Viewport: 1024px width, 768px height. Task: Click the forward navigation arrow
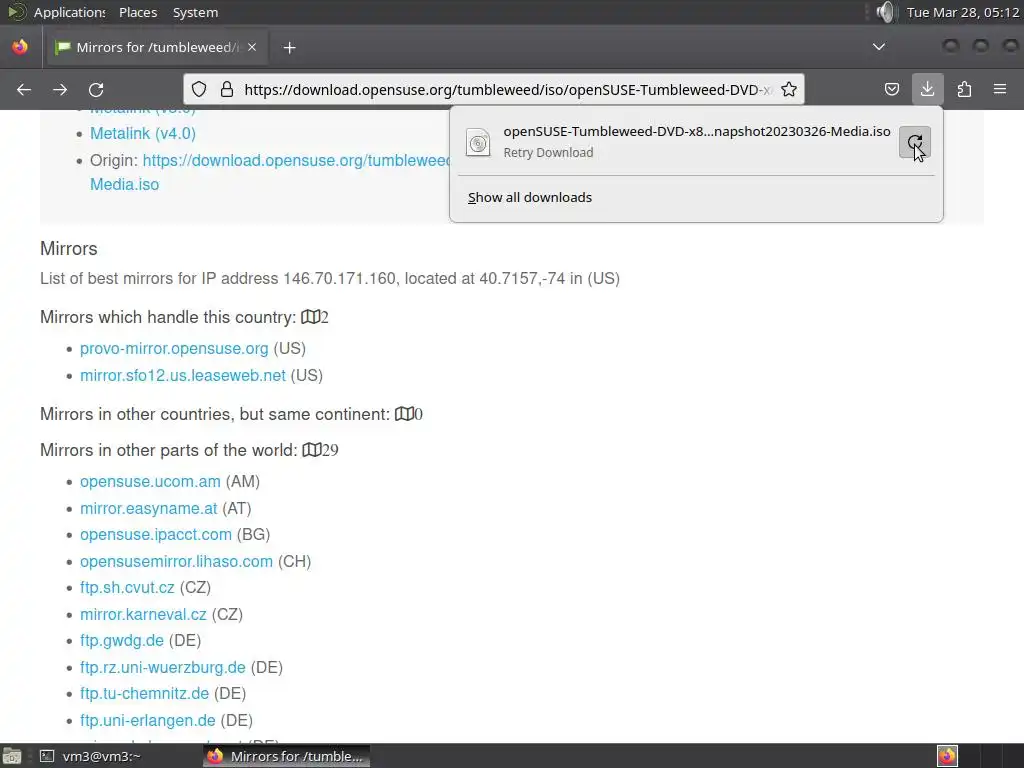(x=60, y=89)
